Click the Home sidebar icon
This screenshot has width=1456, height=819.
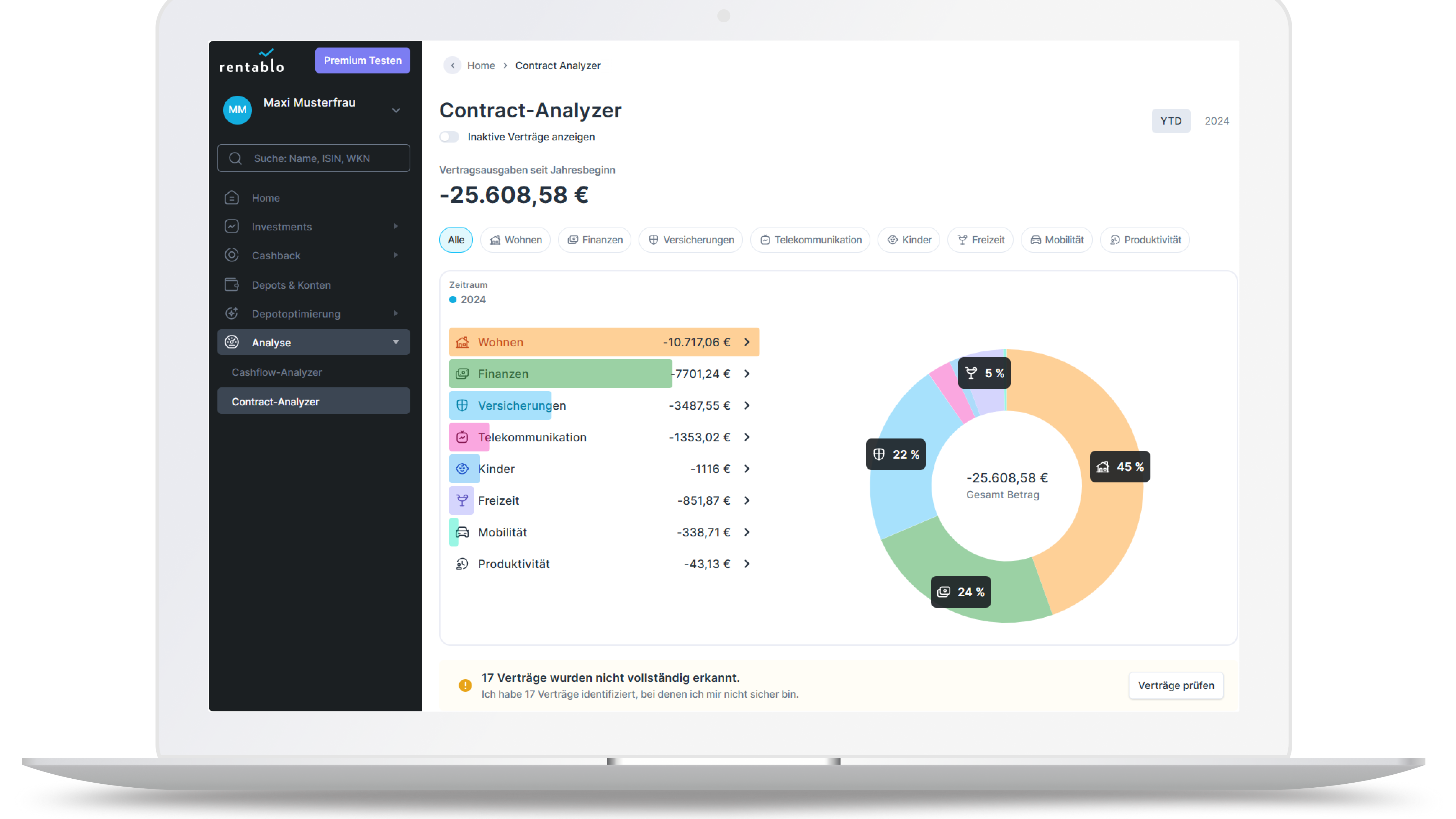pyautogui.click(x=232, y=198)
